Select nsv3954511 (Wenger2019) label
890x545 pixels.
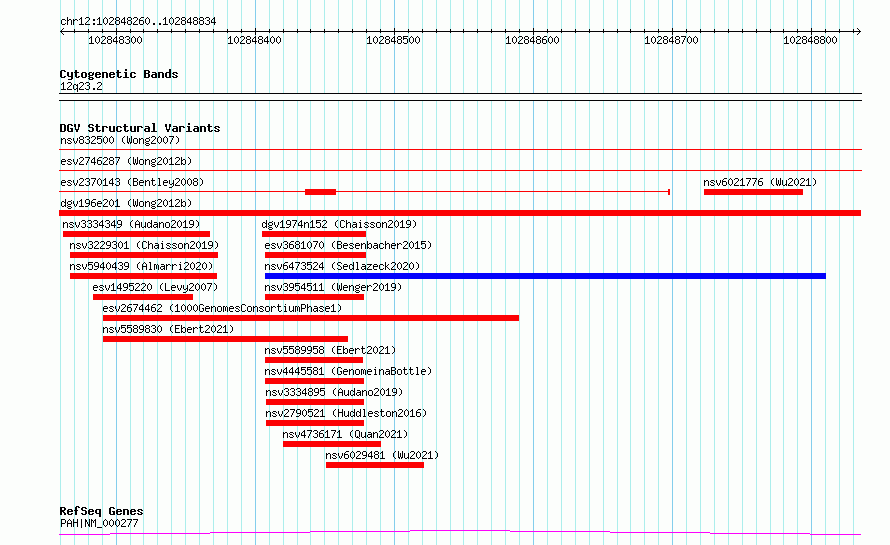(333, 287)
